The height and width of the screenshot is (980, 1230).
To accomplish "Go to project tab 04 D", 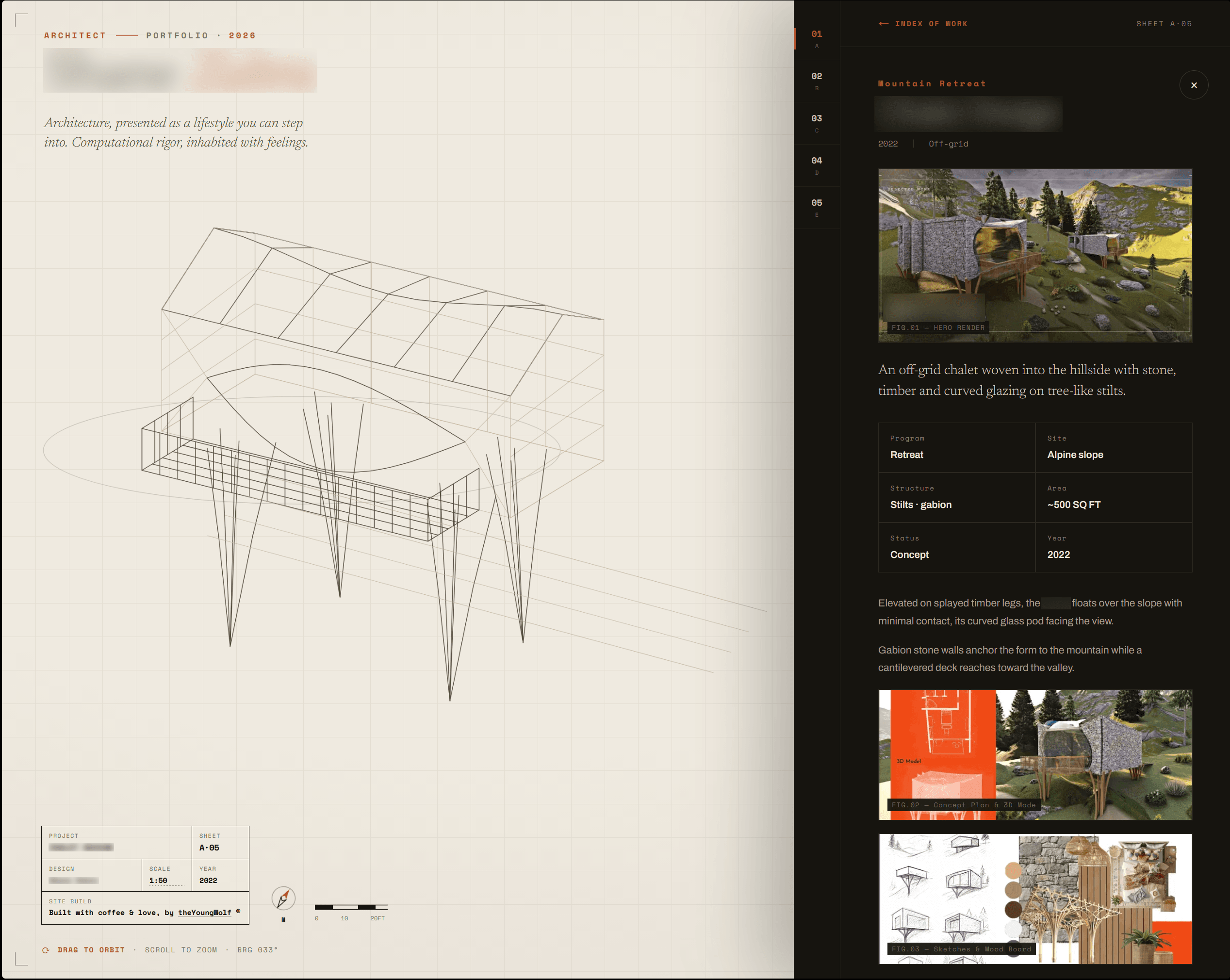I will (817, 165).
